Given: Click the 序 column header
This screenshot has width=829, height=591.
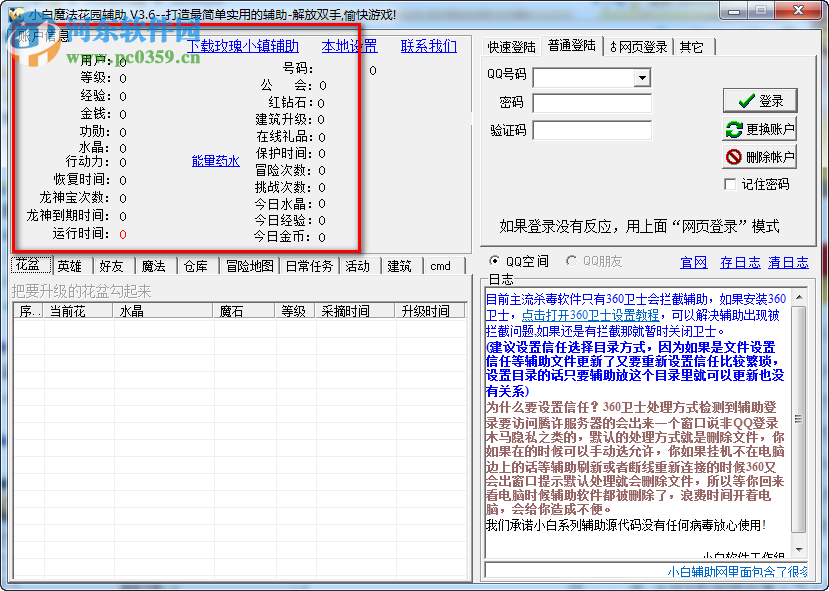Looking at the screenshot, I should click(29, 311).
